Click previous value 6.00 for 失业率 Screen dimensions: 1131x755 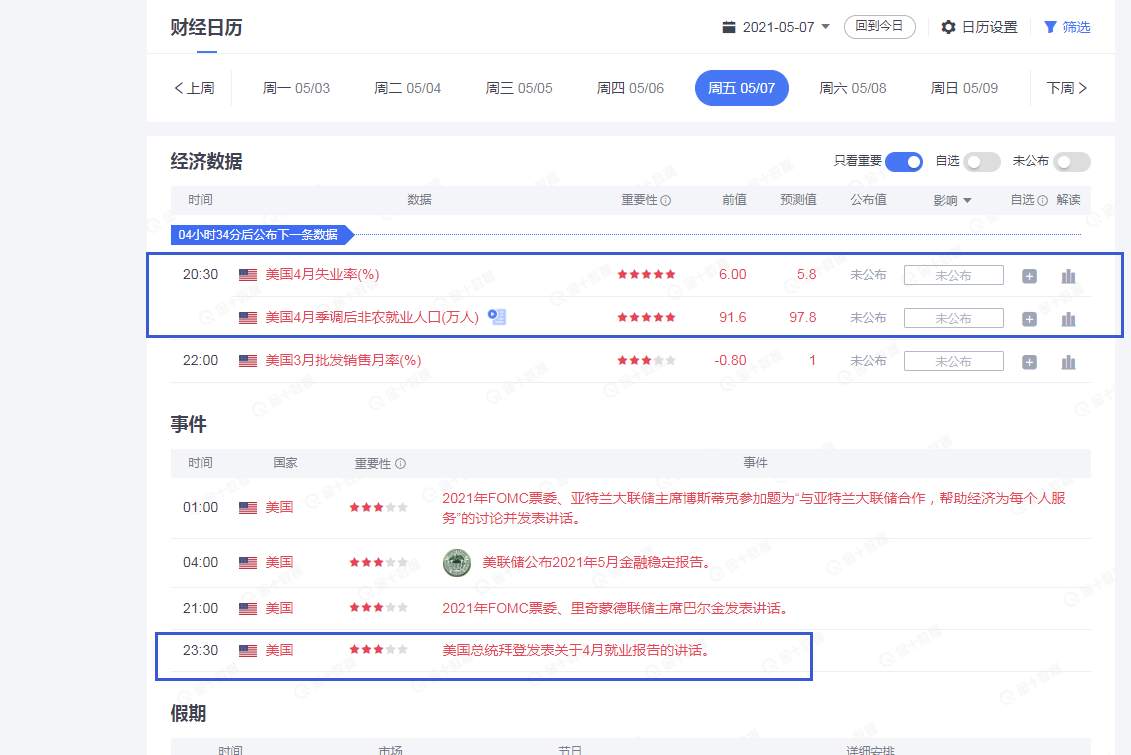732,275
